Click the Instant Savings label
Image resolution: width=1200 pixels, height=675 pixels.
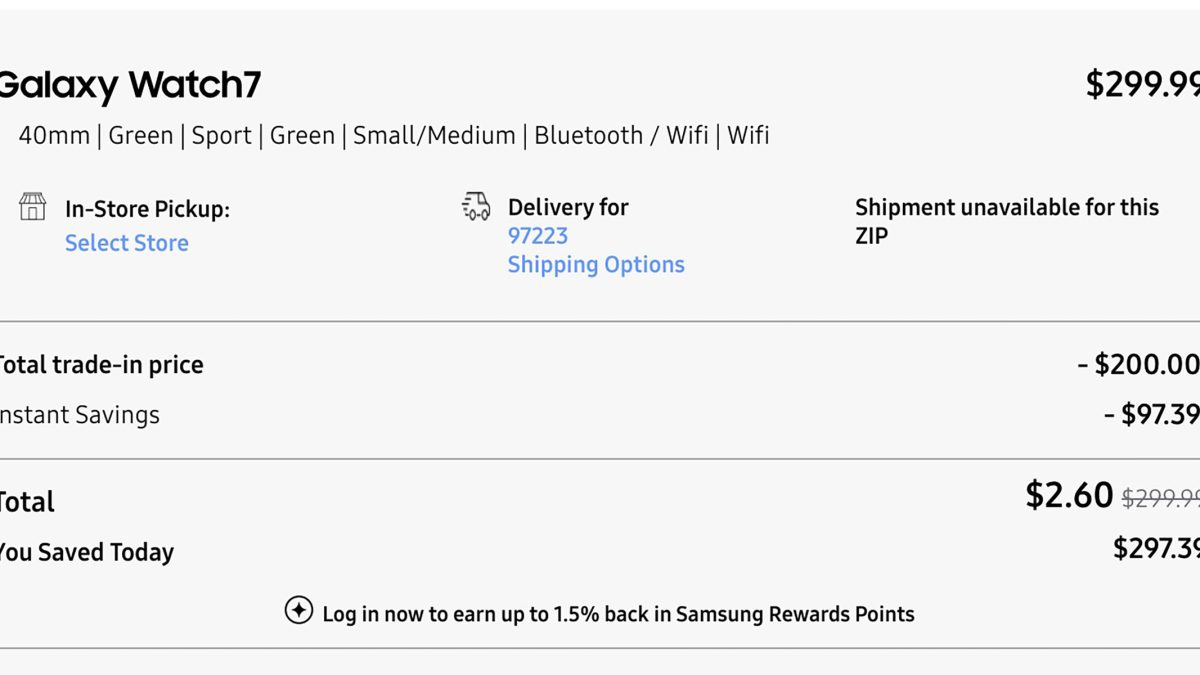tap(80, 415)
